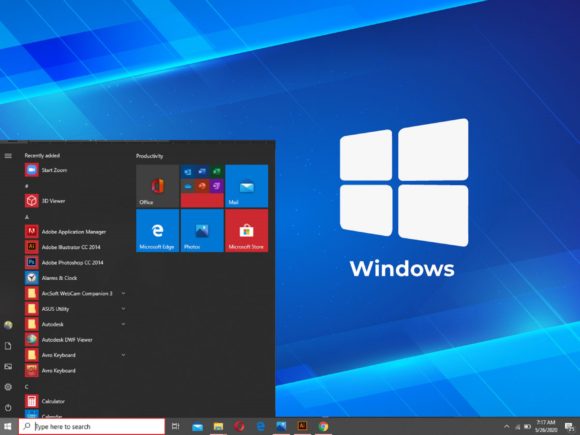Click the Windows Start button
Image resolution: width=580 pixels, height=435 pixels.
[x=8, y=426]
